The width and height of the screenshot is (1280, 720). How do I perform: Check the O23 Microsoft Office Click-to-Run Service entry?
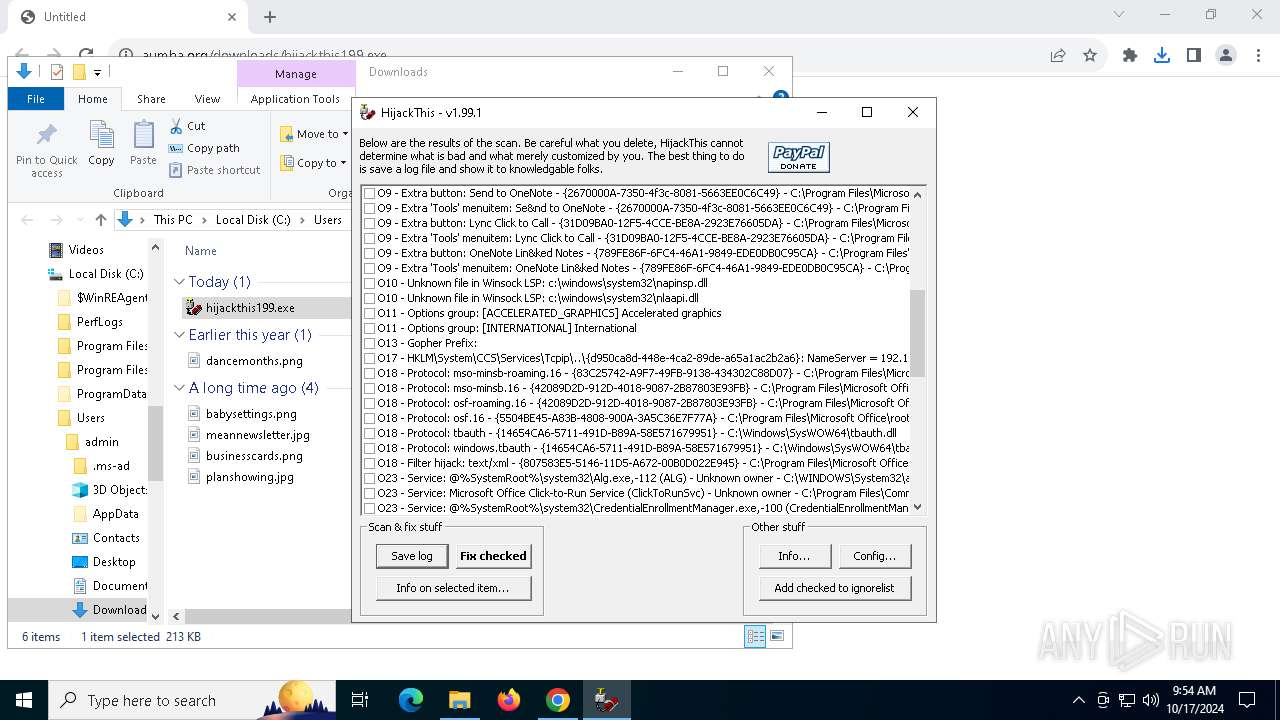370,493
